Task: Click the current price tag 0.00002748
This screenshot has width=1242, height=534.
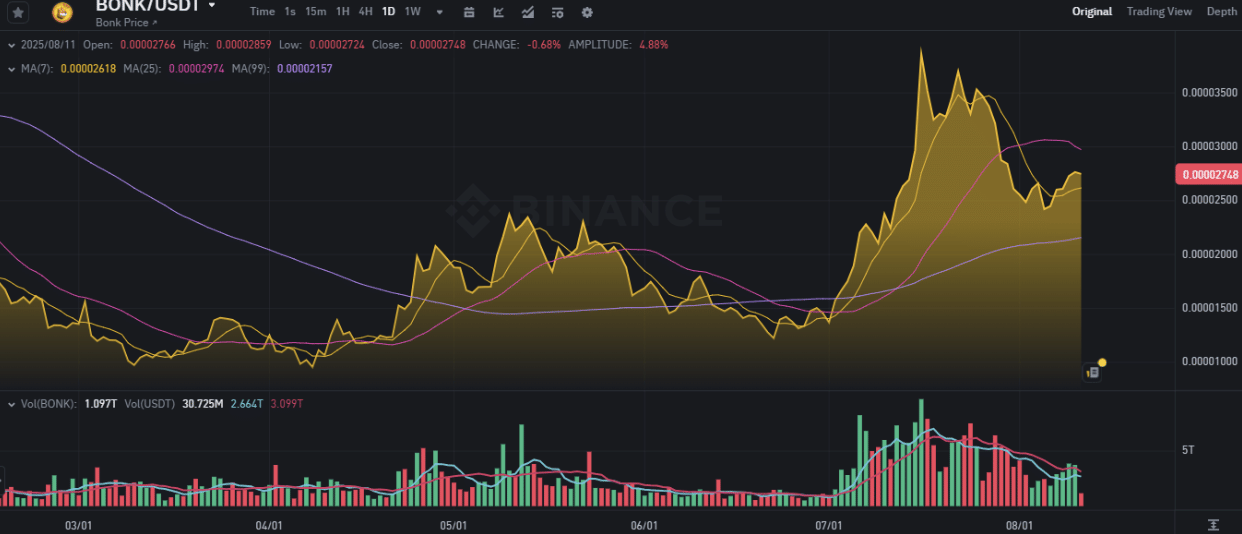Action: pos(1210,174)
